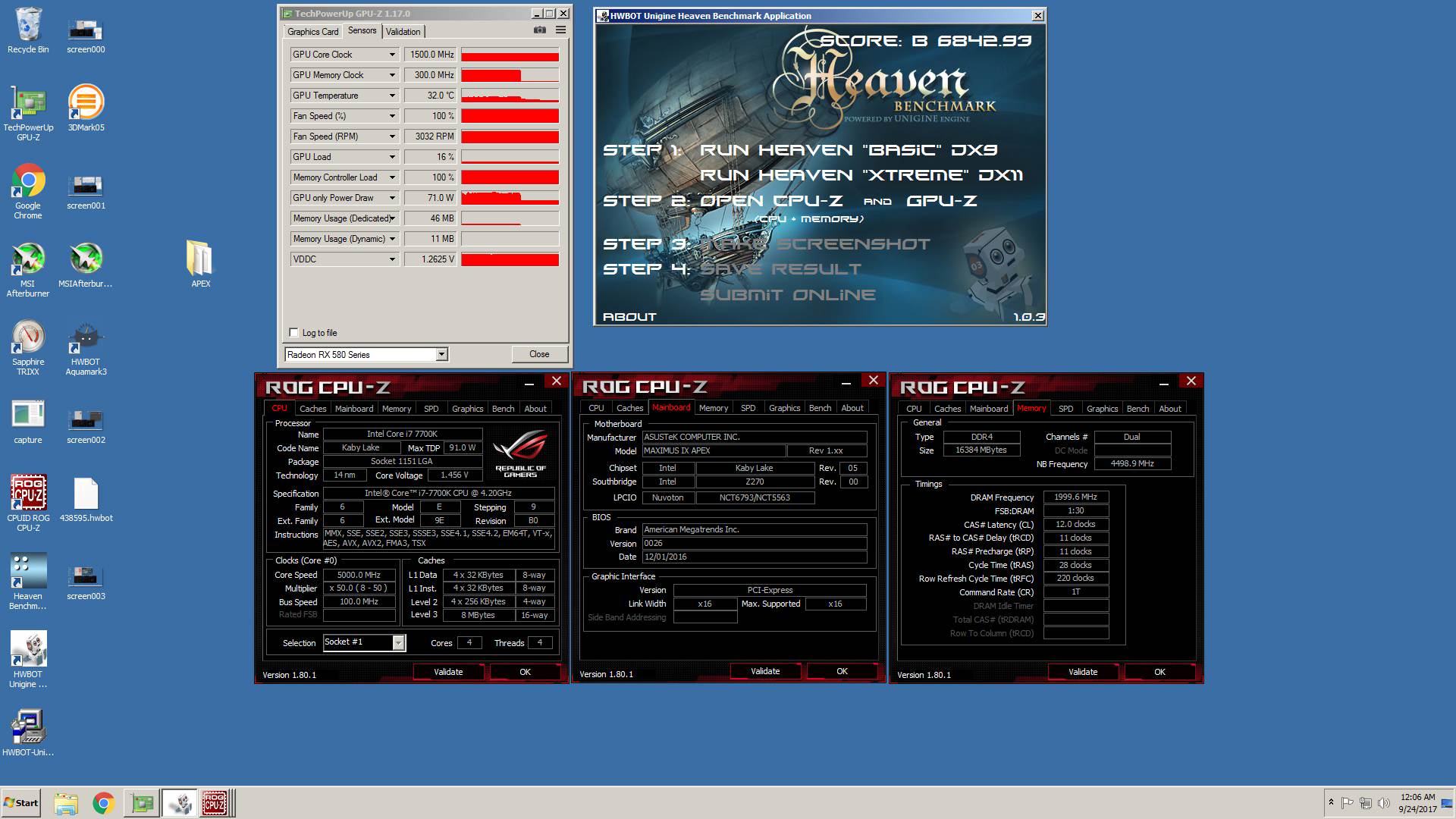Click the MAXIMUS IX APEX model field
Viewport: 1456px width, 819px height.
tap(714, 450)
